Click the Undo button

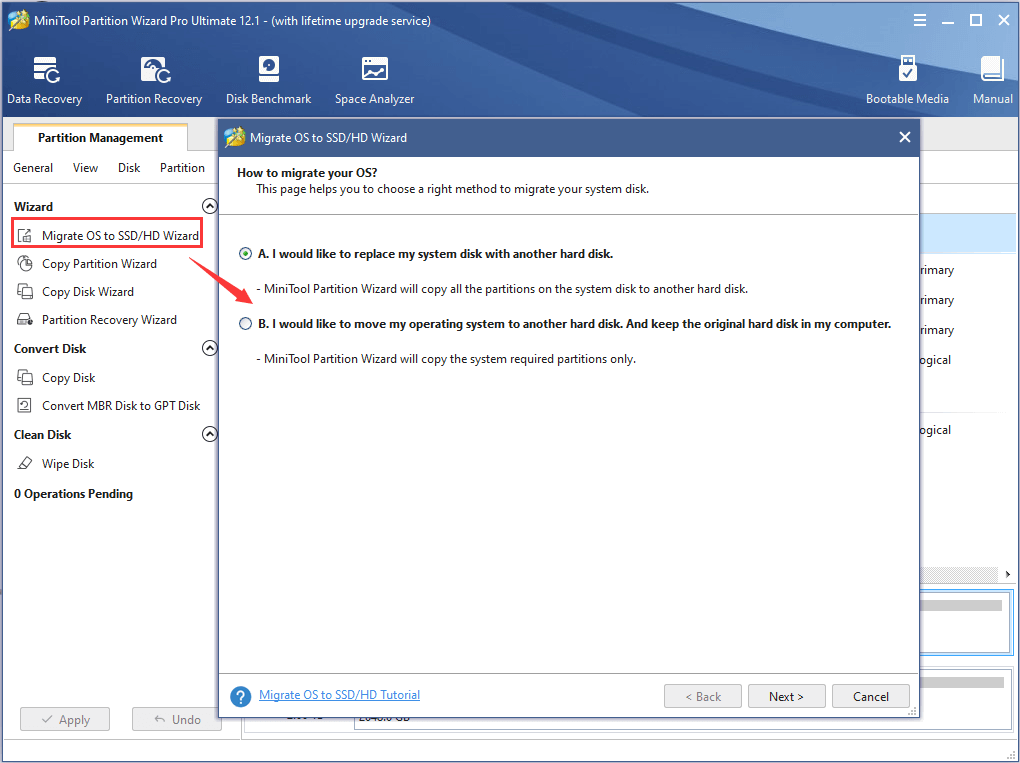coord(177,719)
